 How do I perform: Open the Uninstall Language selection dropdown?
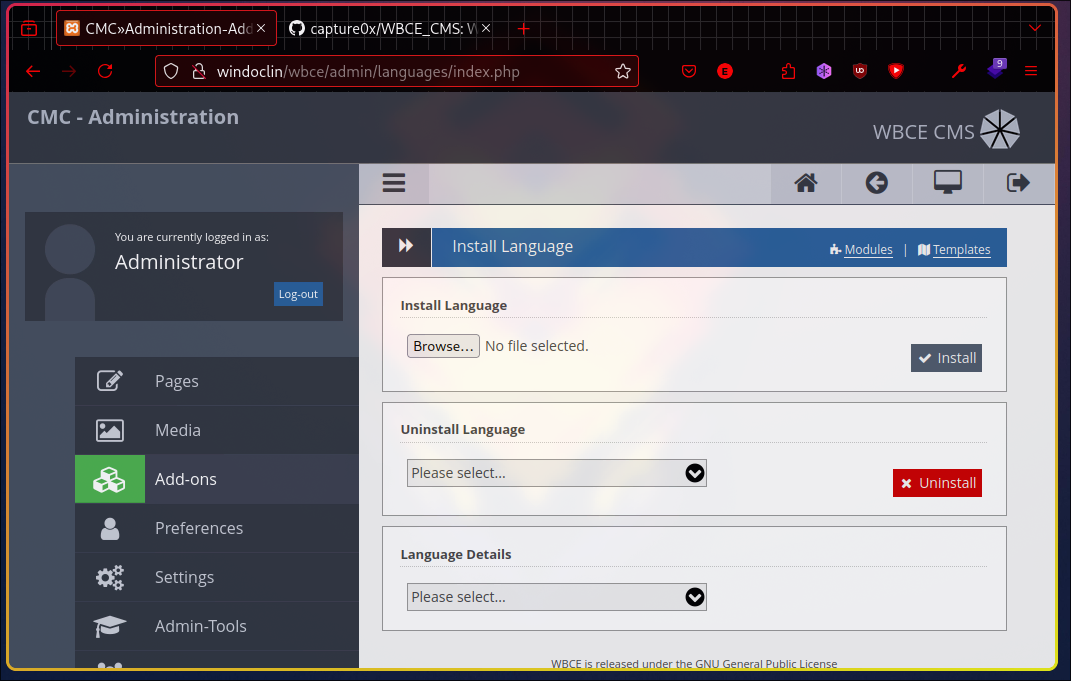pyautogui.click(x=556, y=472)
